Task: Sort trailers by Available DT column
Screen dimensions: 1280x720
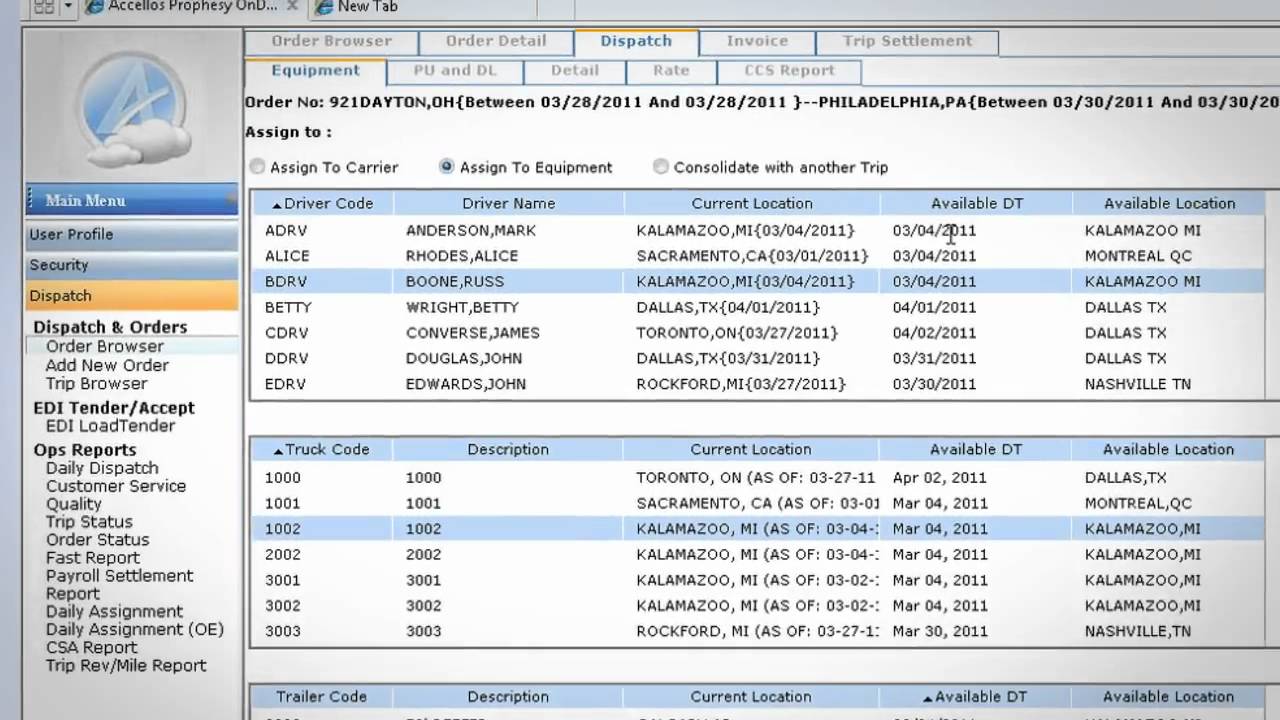Action: [976, 697]
